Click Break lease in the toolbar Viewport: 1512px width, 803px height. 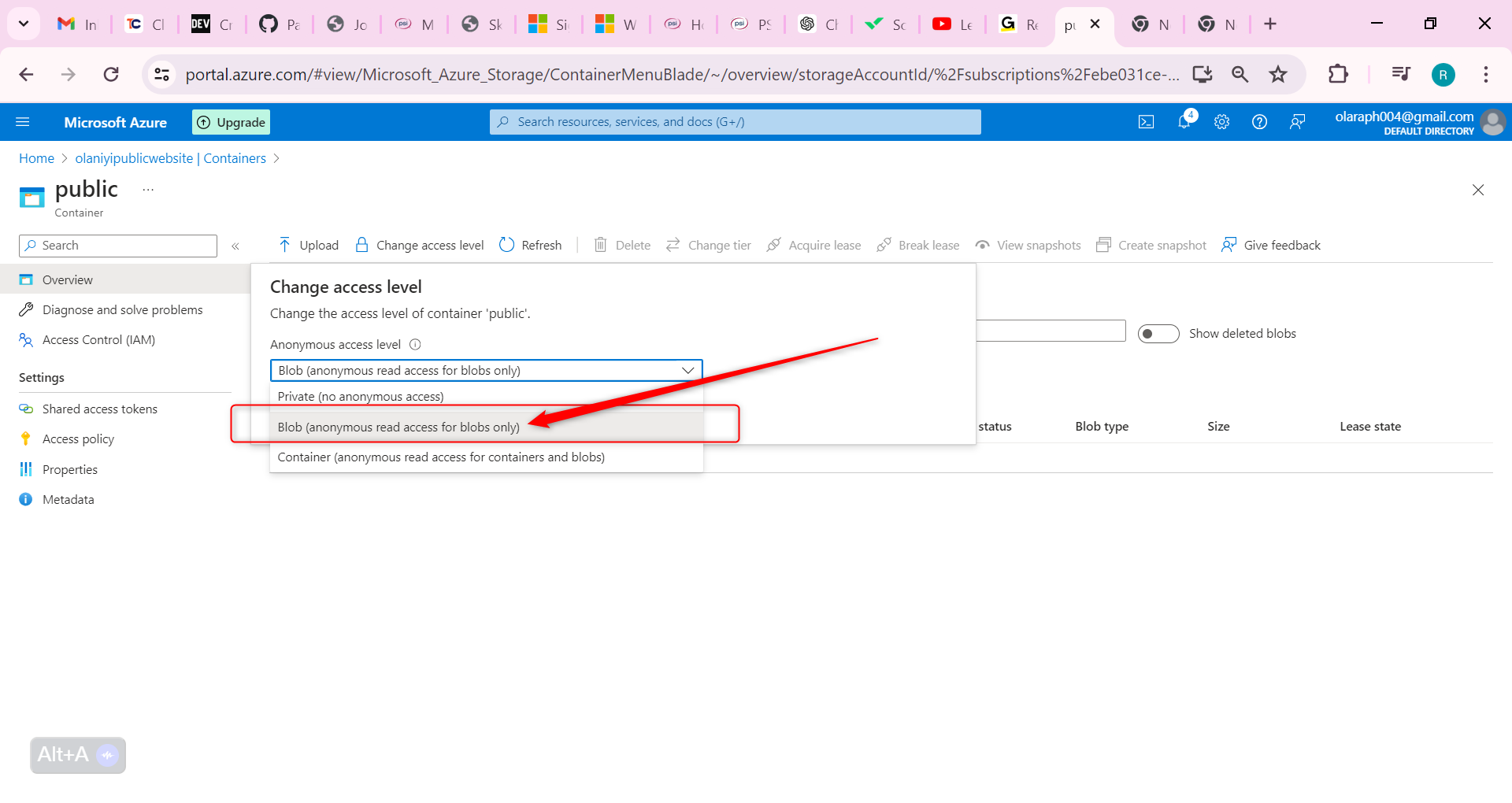pyautogui.click(x=918, y=246)
